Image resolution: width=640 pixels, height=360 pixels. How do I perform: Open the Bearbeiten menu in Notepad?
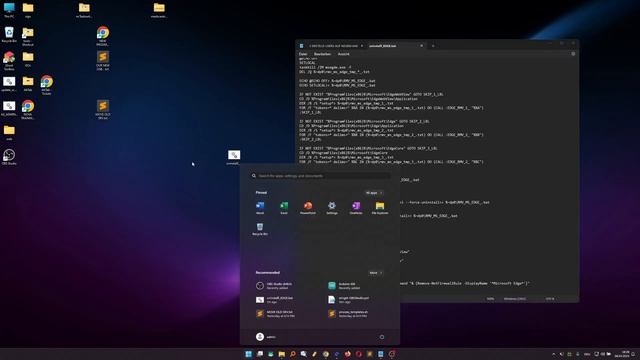click(x=322, y=54)
